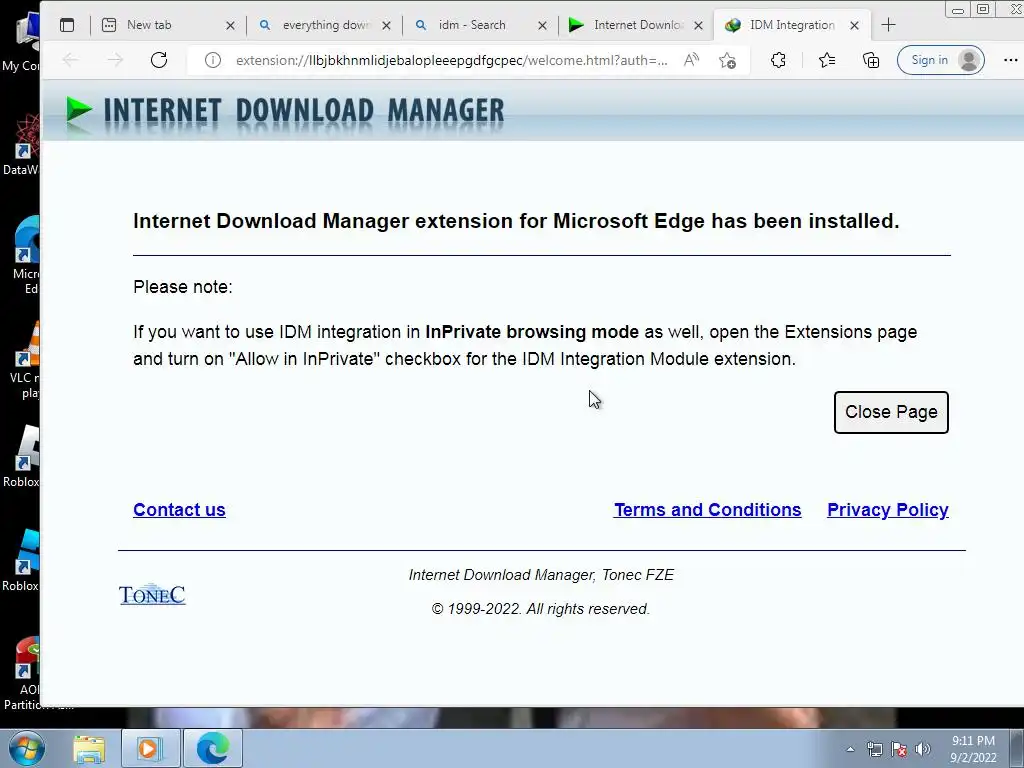Open the Privacy Policy link
The width and height of the screenshot is (1024, 768).
(x=888, y=510)
